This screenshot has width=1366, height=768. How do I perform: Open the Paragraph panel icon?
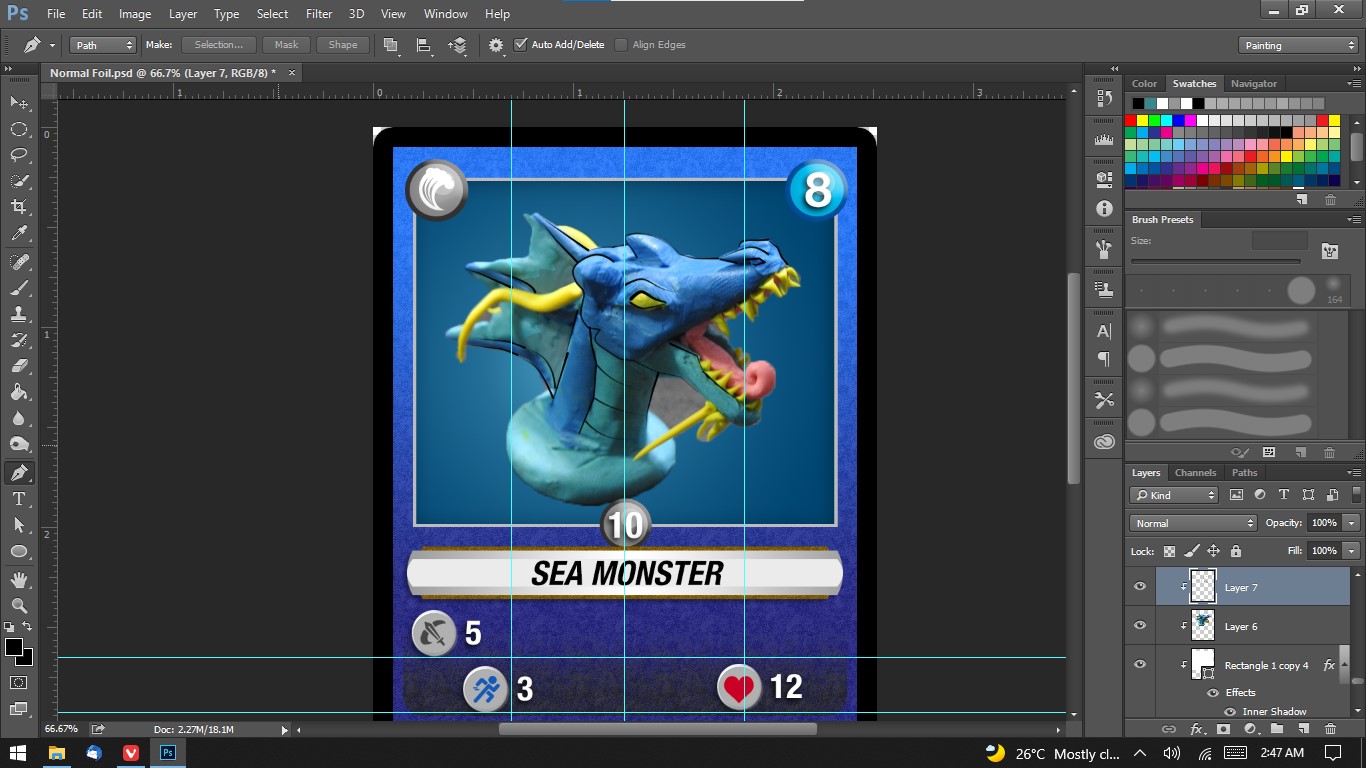(x=1104, y=359)
